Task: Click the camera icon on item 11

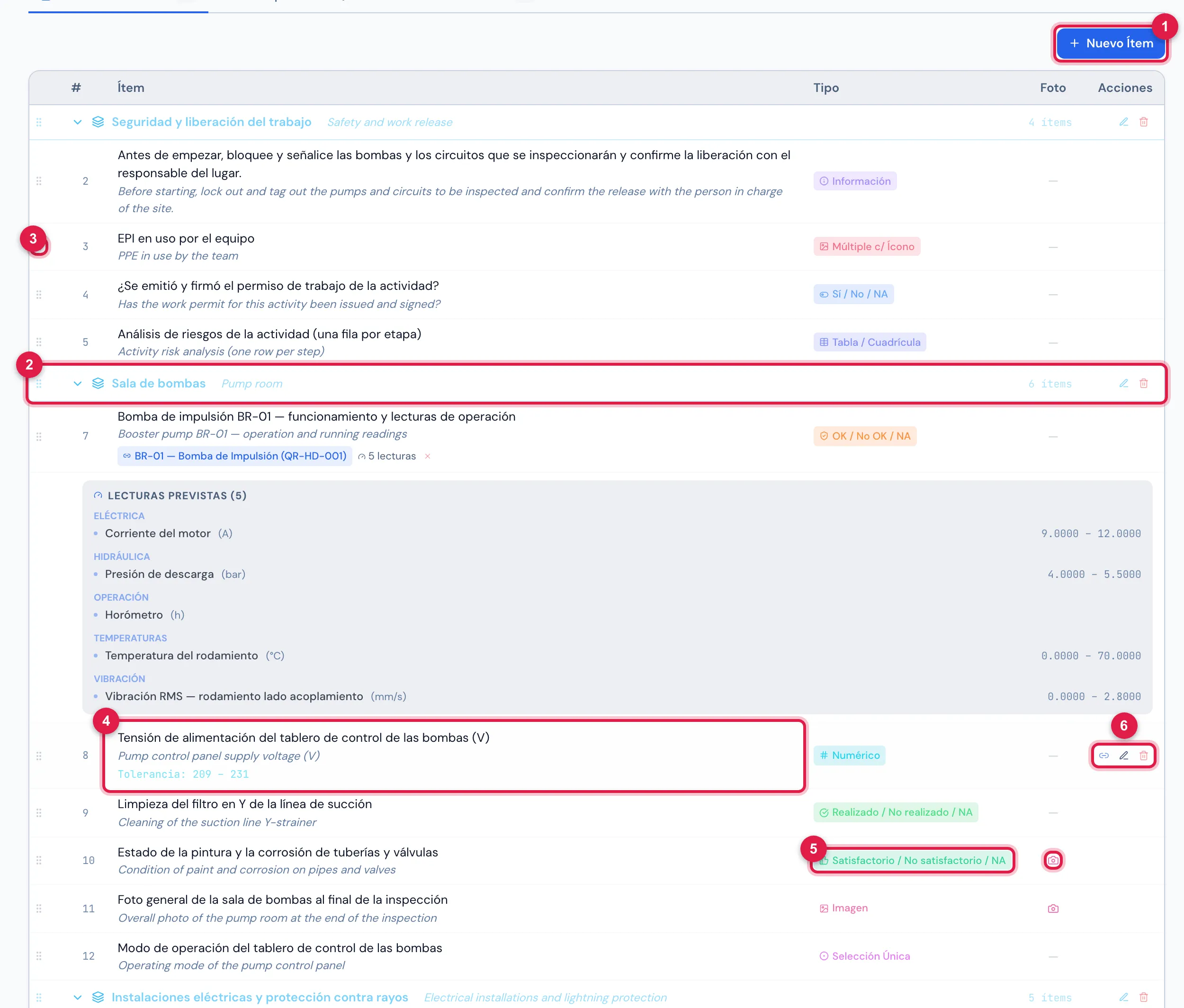Action: pos(1053,909)
